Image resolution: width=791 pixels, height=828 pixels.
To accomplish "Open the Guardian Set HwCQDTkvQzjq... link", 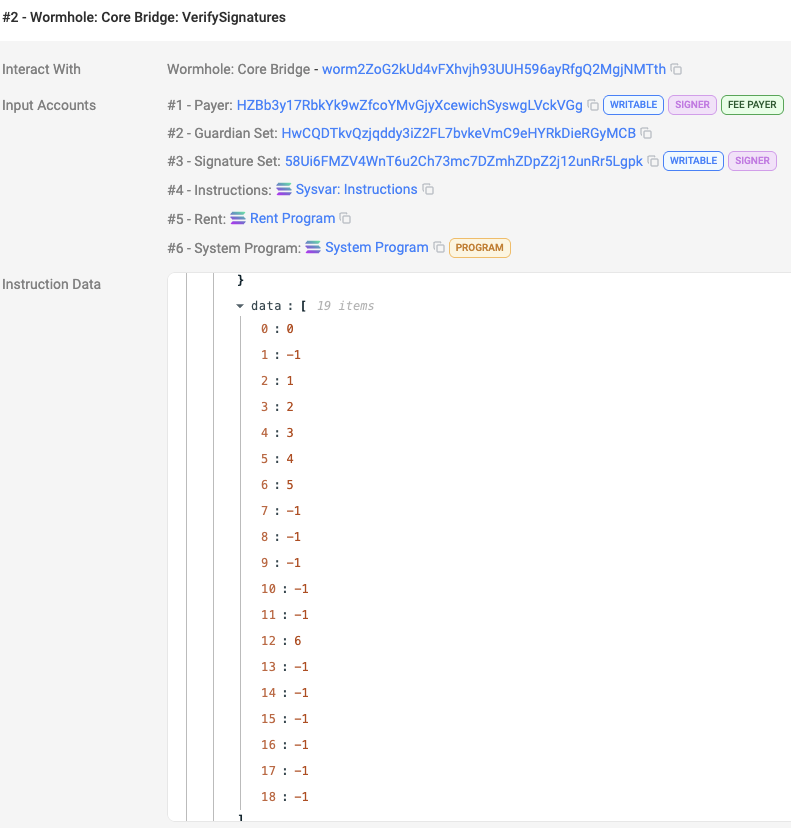I will (458, 133).
